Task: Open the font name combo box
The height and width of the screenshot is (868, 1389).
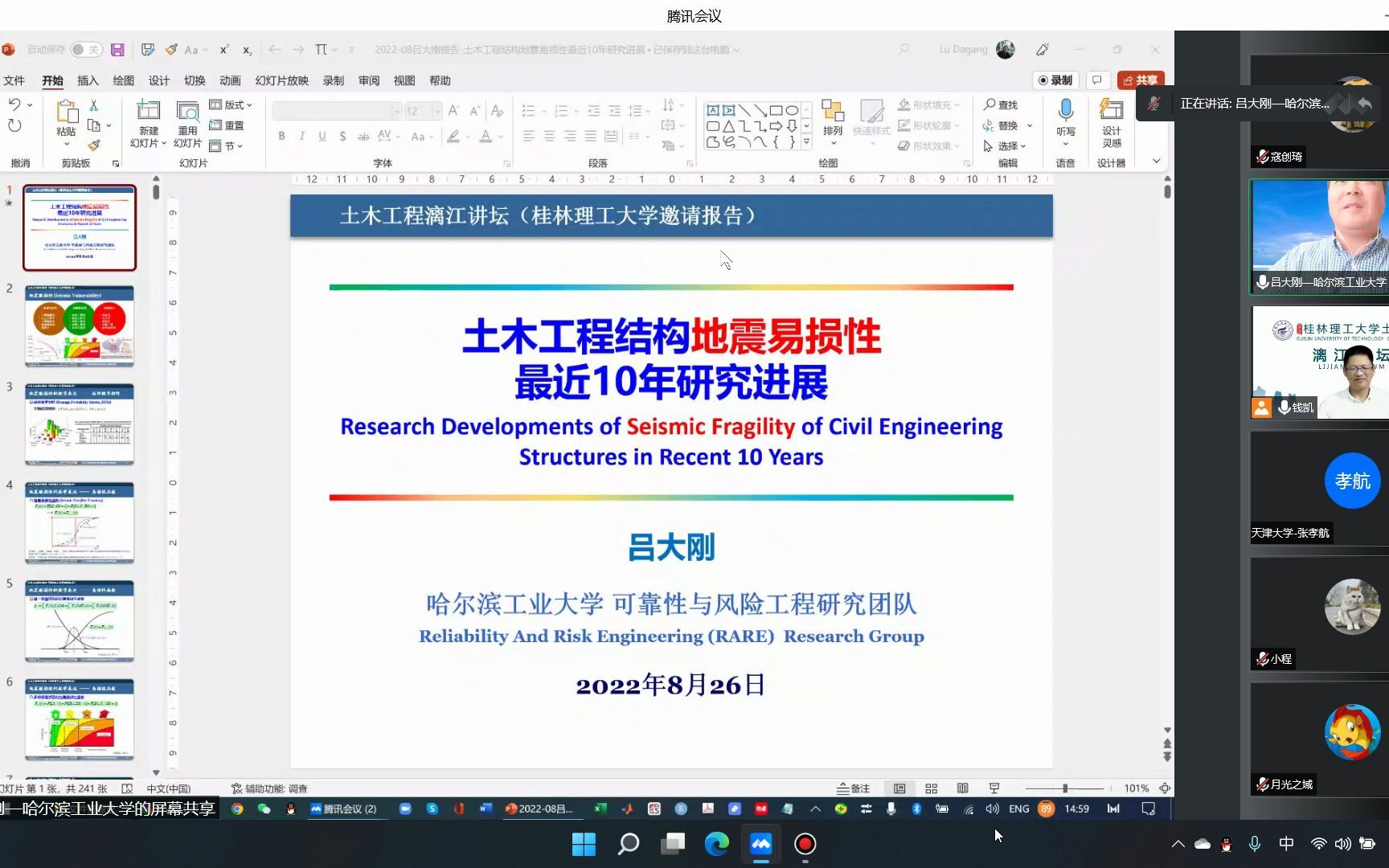Action: [x=337, y=111]
